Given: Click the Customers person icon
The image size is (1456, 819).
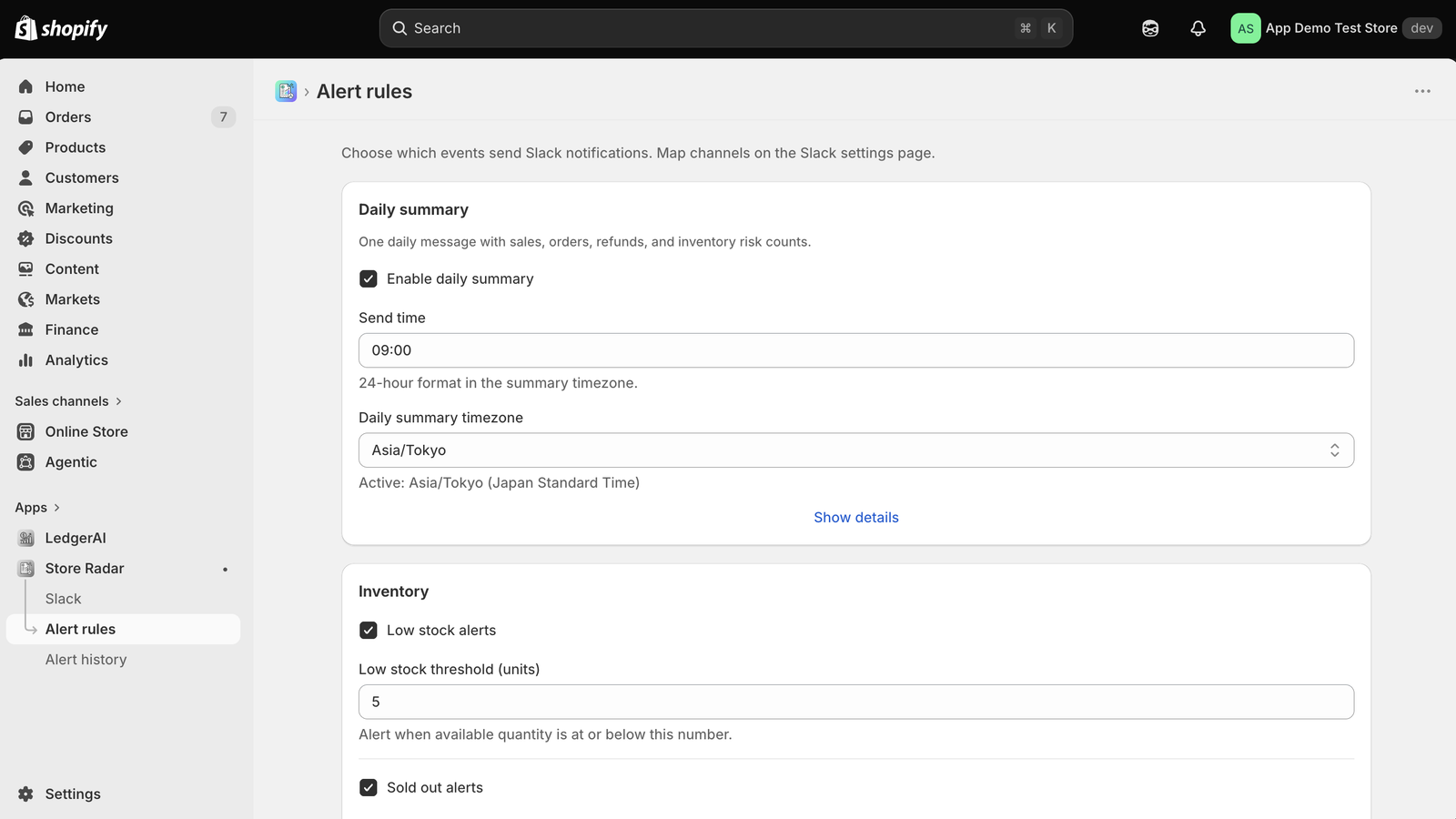Looking at the screenshot, I should [x=25, y=177].
